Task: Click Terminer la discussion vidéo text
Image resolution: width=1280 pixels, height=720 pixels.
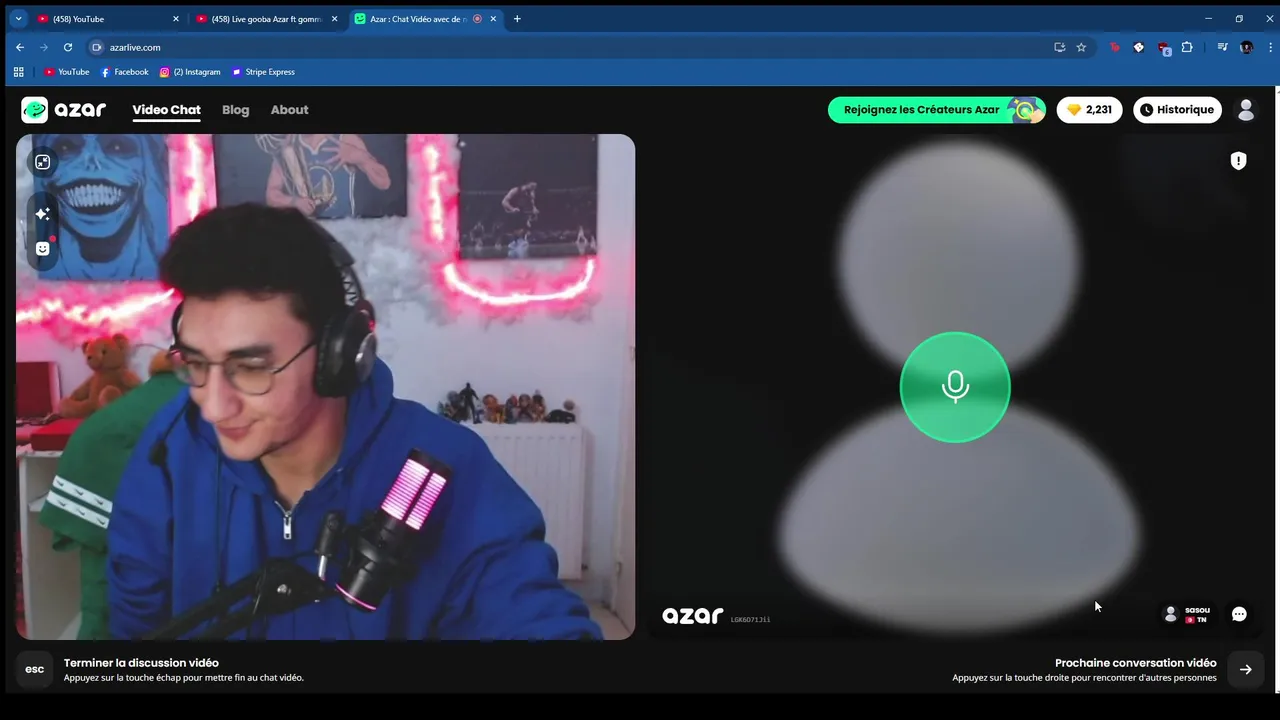Action: coord(141,663)
